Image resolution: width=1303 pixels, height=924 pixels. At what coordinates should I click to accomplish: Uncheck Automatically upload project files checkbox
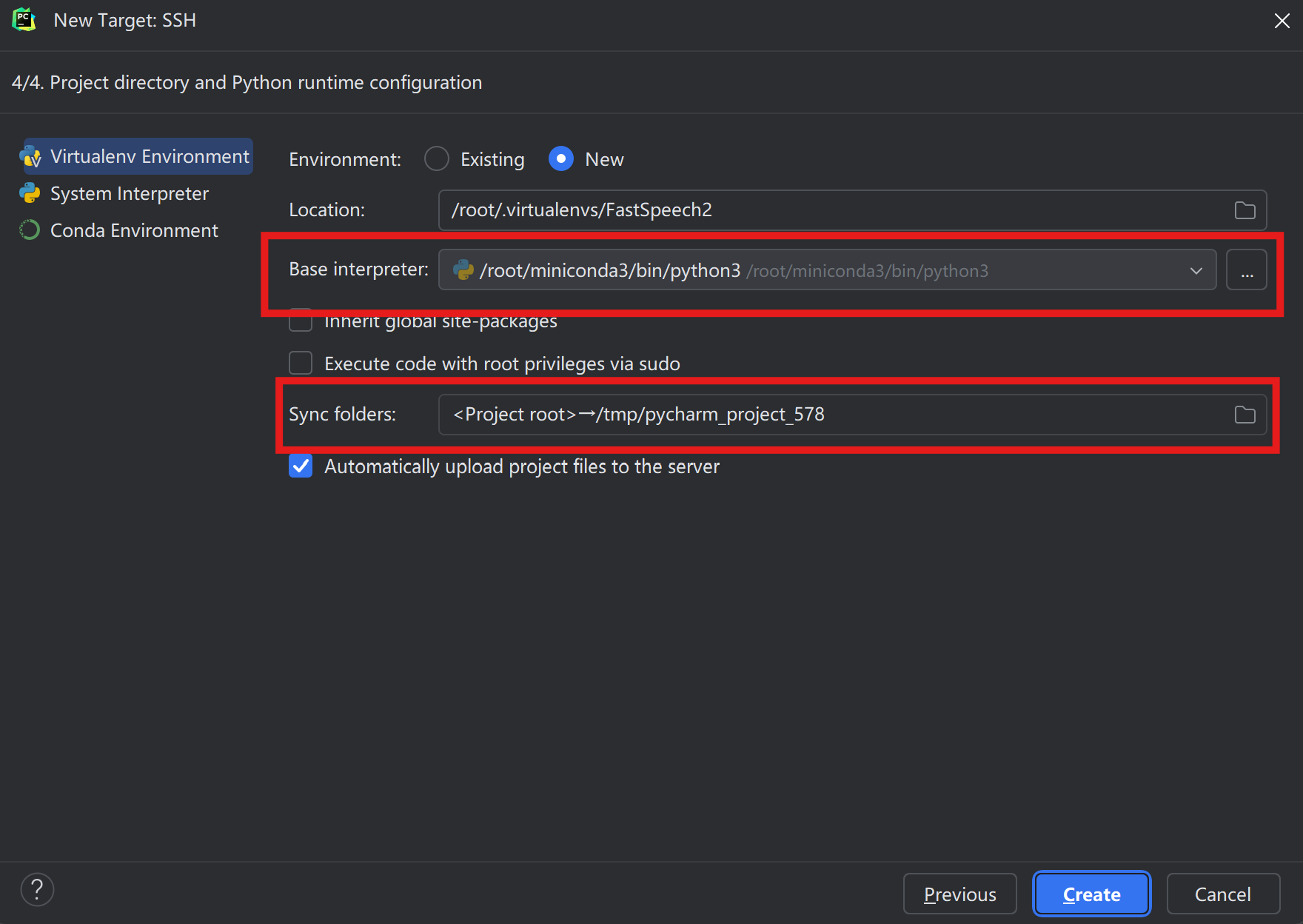coord(301,466)
